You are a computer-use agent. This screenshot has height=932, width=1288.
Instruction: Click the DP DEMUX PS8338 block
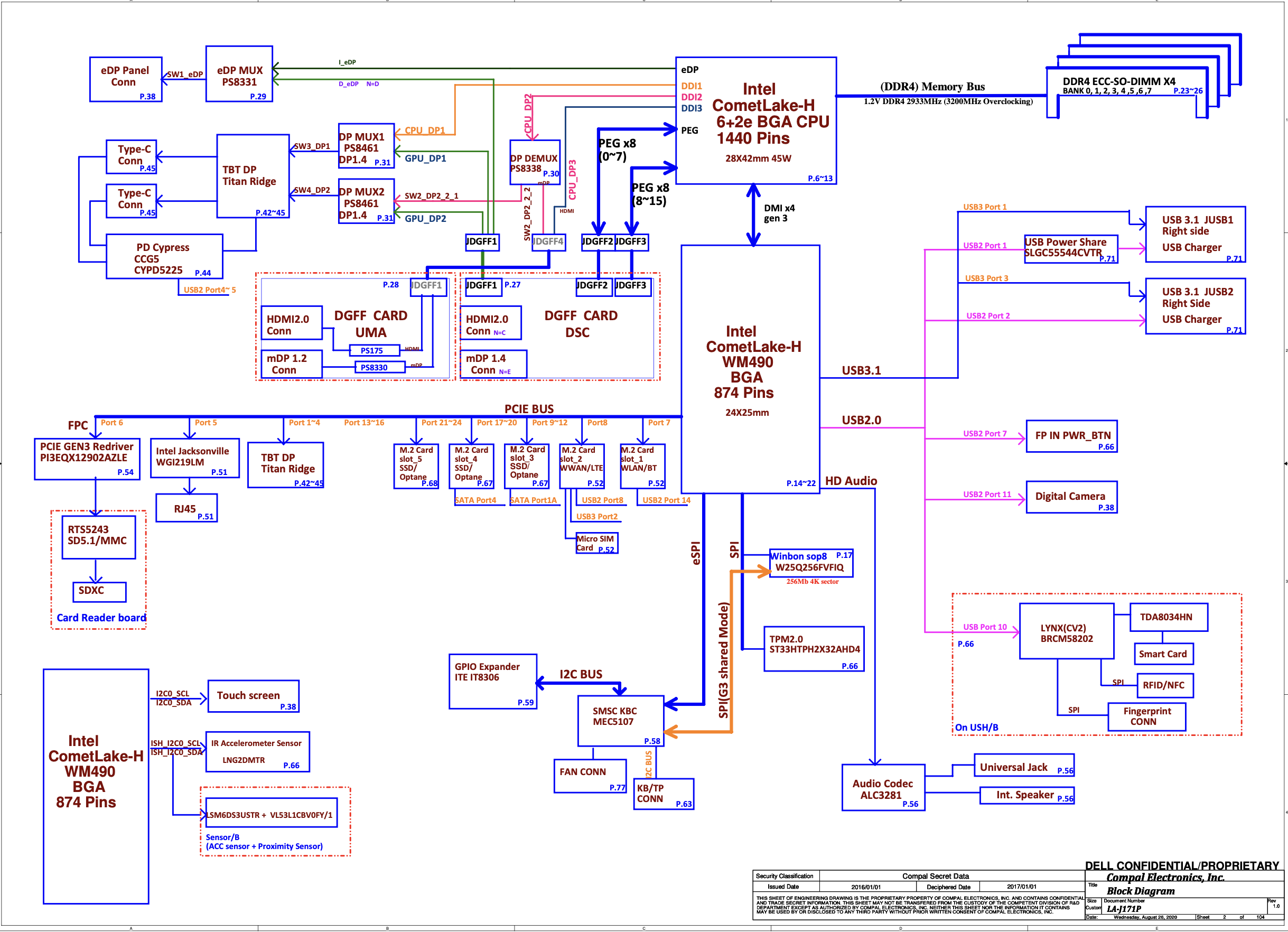point(535,162)
